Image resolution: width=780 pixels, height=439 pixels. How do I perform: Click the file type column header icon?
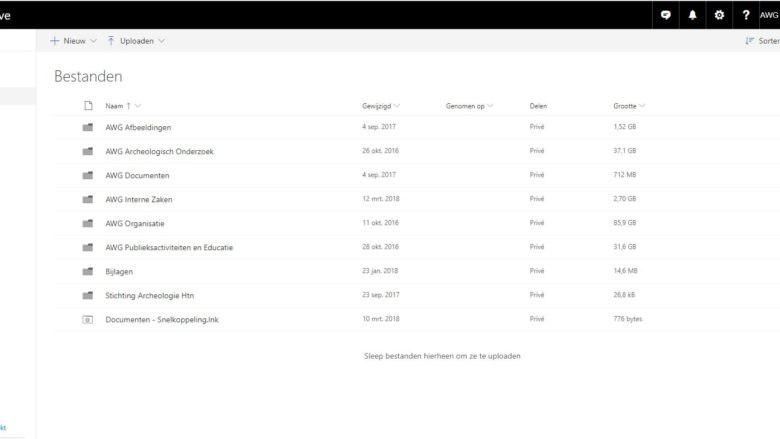point(88,106)
